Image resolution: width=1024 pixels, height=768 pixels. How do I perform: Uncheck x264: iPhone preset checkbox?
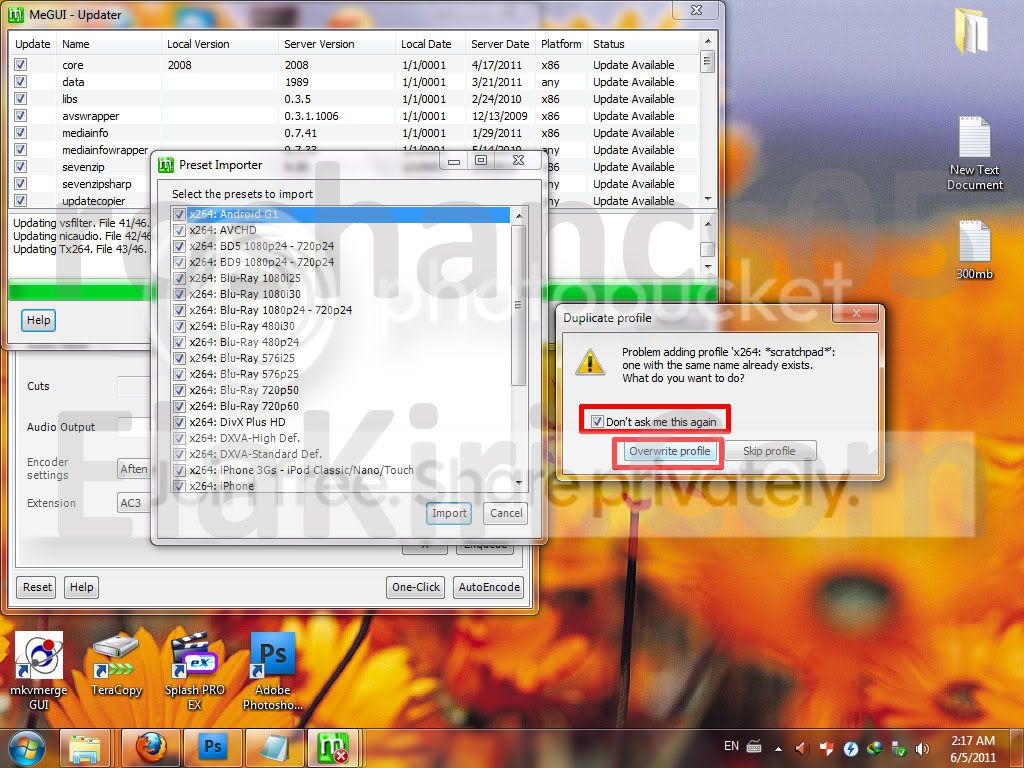pyautogui.click(x=179, y=485)
